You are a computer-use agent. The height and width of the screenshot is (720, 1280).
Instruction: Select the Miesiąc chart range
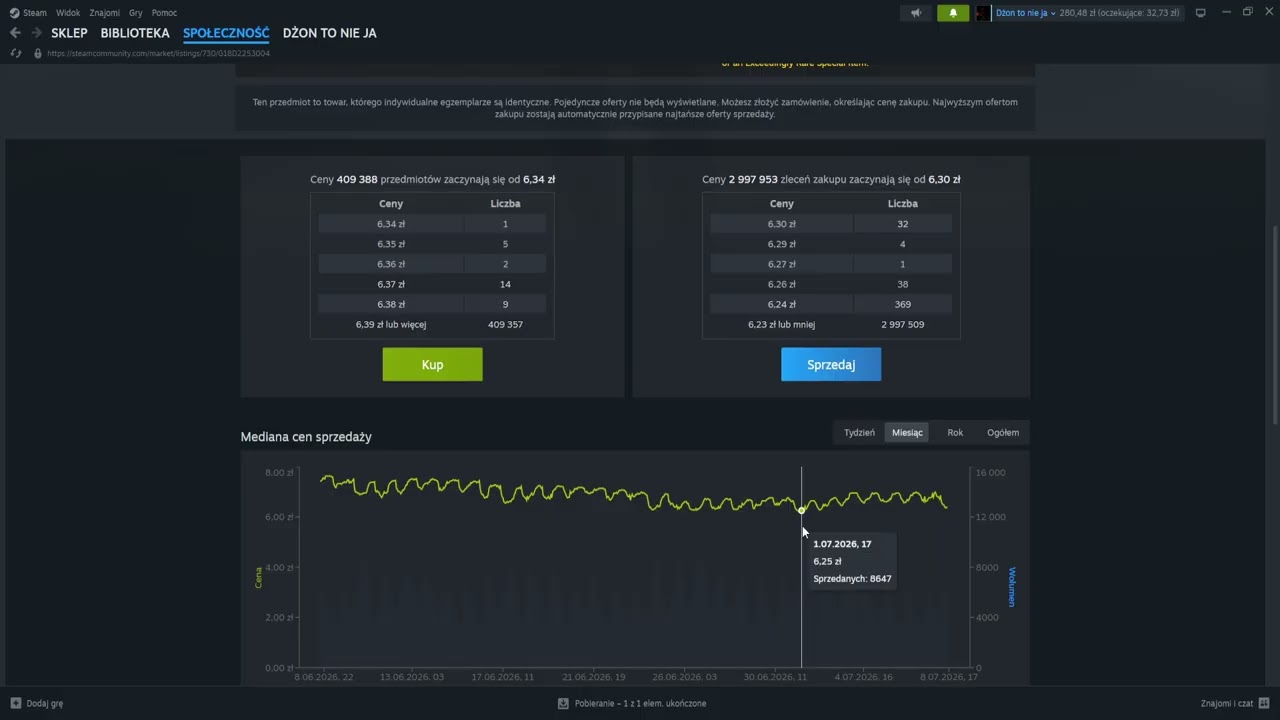907,432
